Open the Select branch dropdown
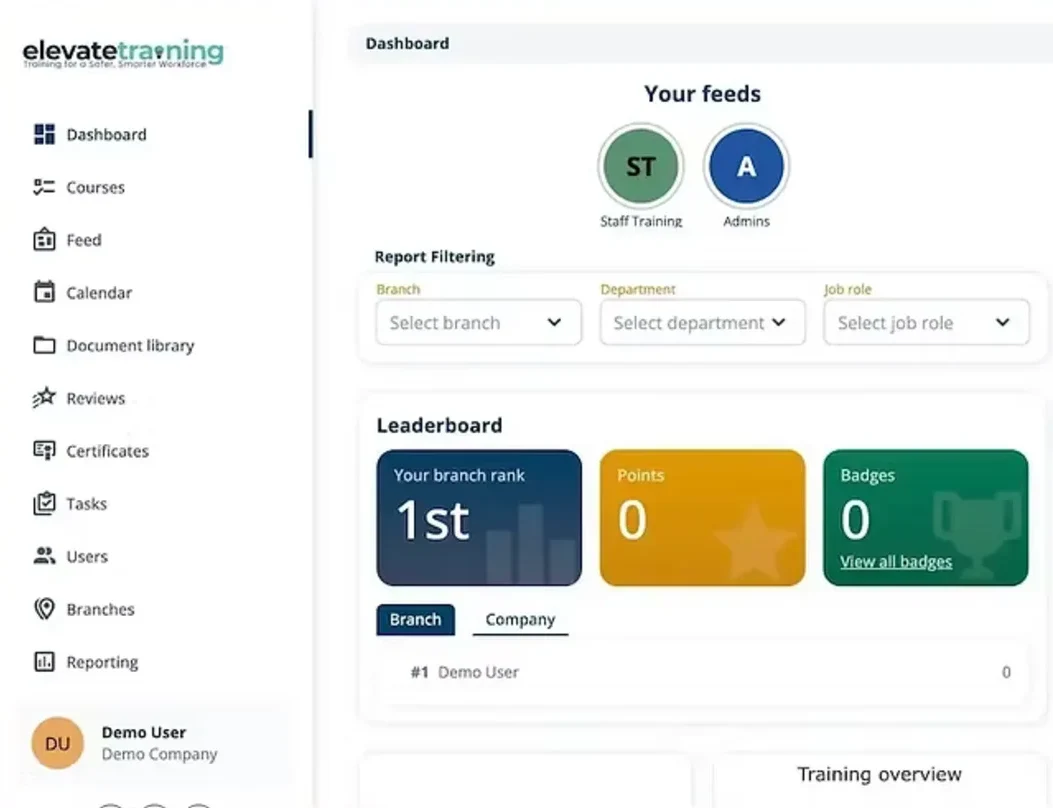This screenshot has width=1053, height=808. [x=479, y=322]
